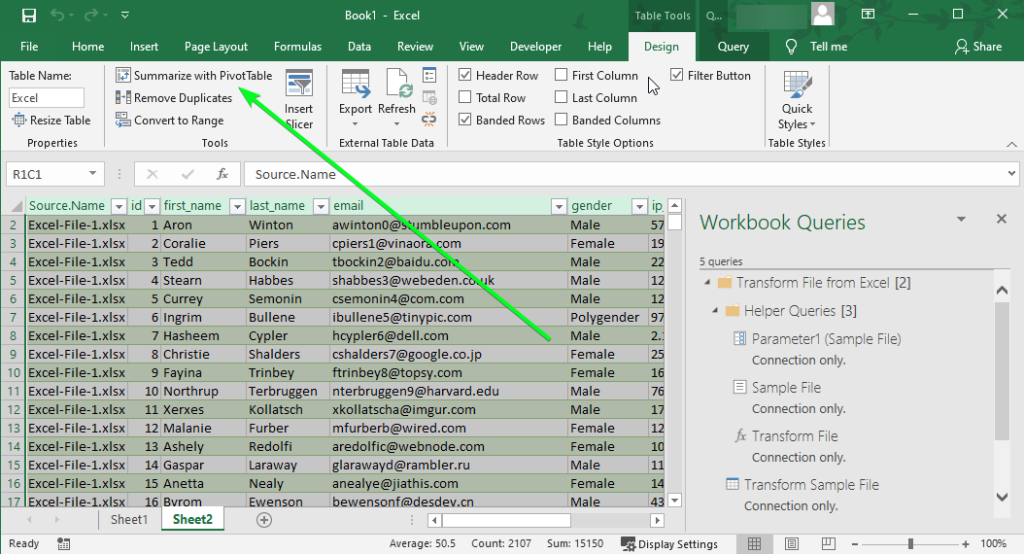Click the Open in Browser icon

pos(429,98)
